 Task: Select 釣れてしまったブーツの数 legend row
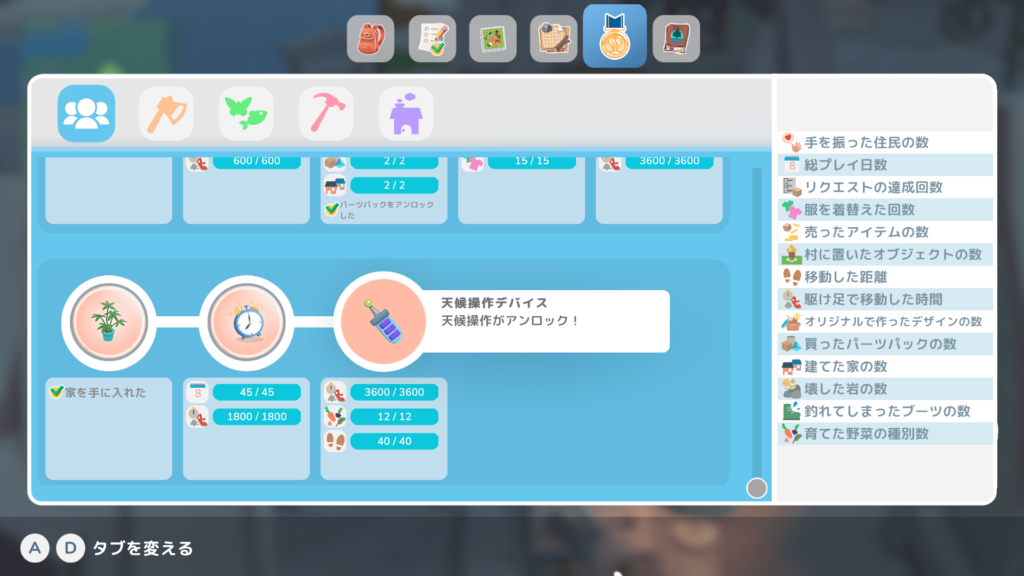pyautogui.click(x=886, y=411)
